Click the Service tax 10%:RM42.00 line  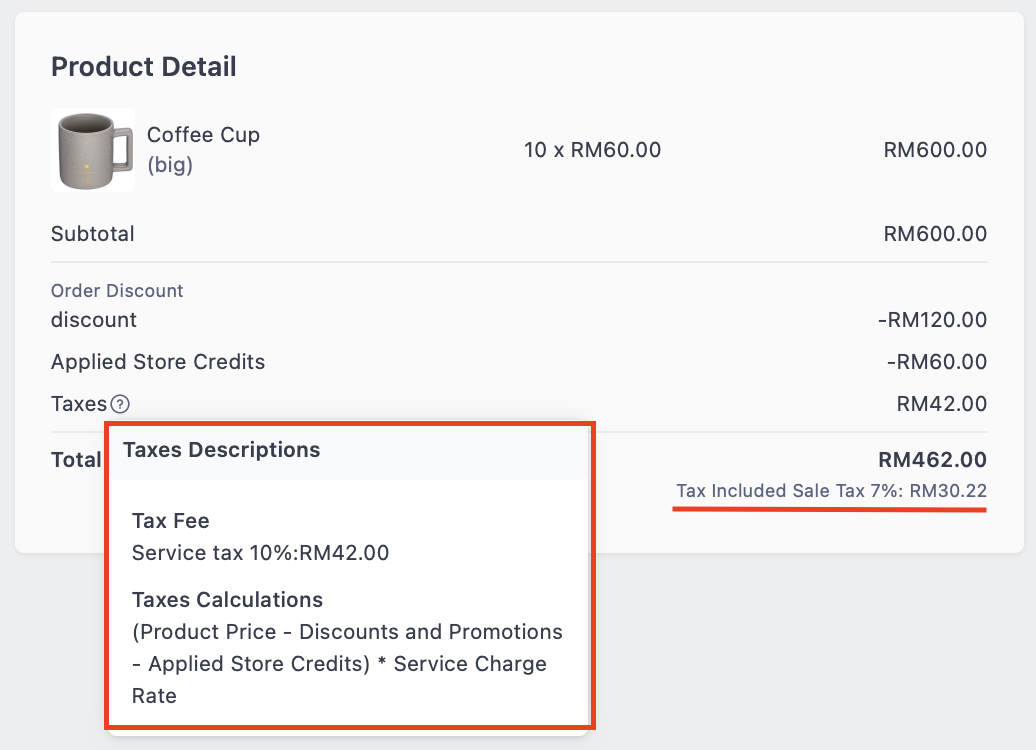pos(260,553)
